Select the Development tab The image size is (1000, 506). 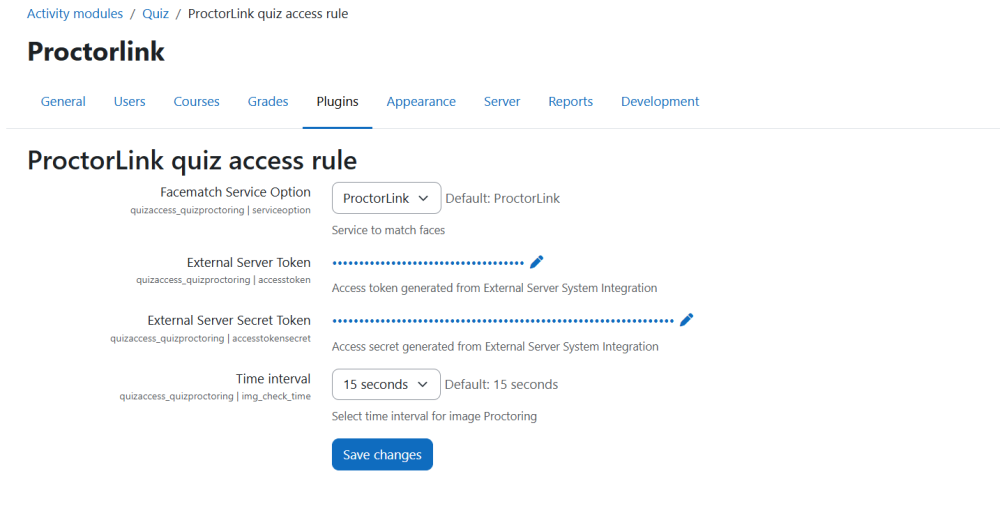pyautogui.click(x=660, y=101)
